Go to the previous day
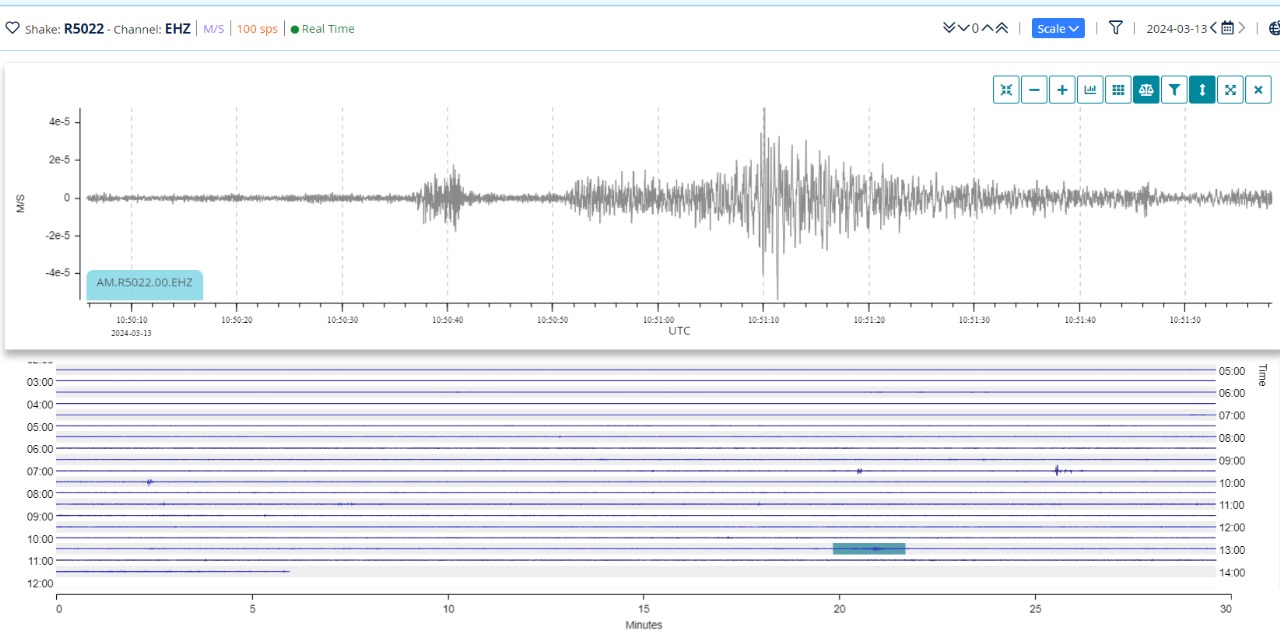This screenshot has height=630, width=1280. tap(1213, 28)
